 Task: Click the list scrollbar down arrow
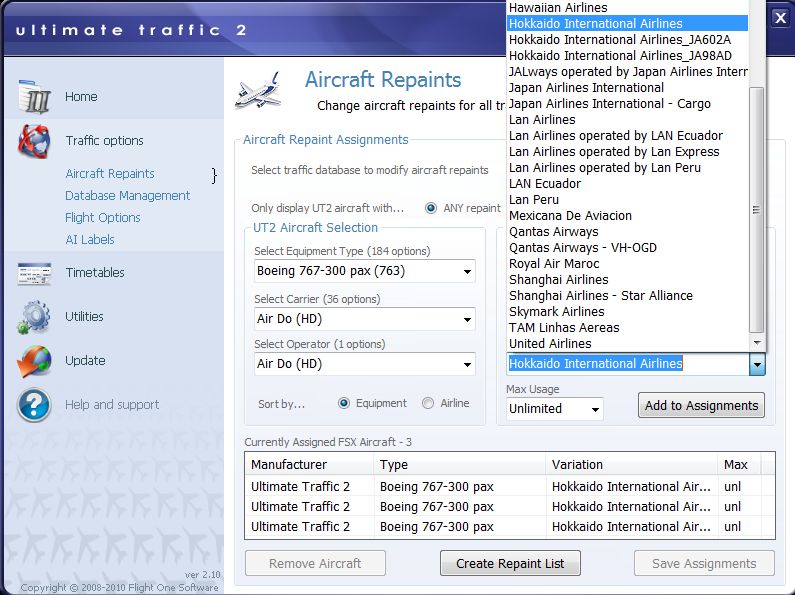pos(756,343)
